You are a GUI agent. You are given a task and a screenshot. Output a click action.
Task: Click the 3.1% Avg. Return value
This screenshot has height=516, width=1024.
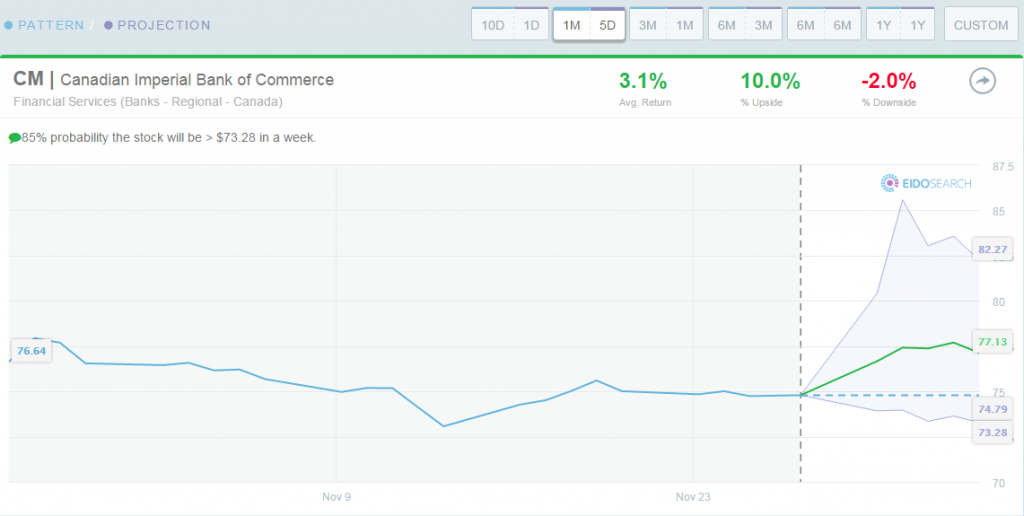(x=643, y=82)
